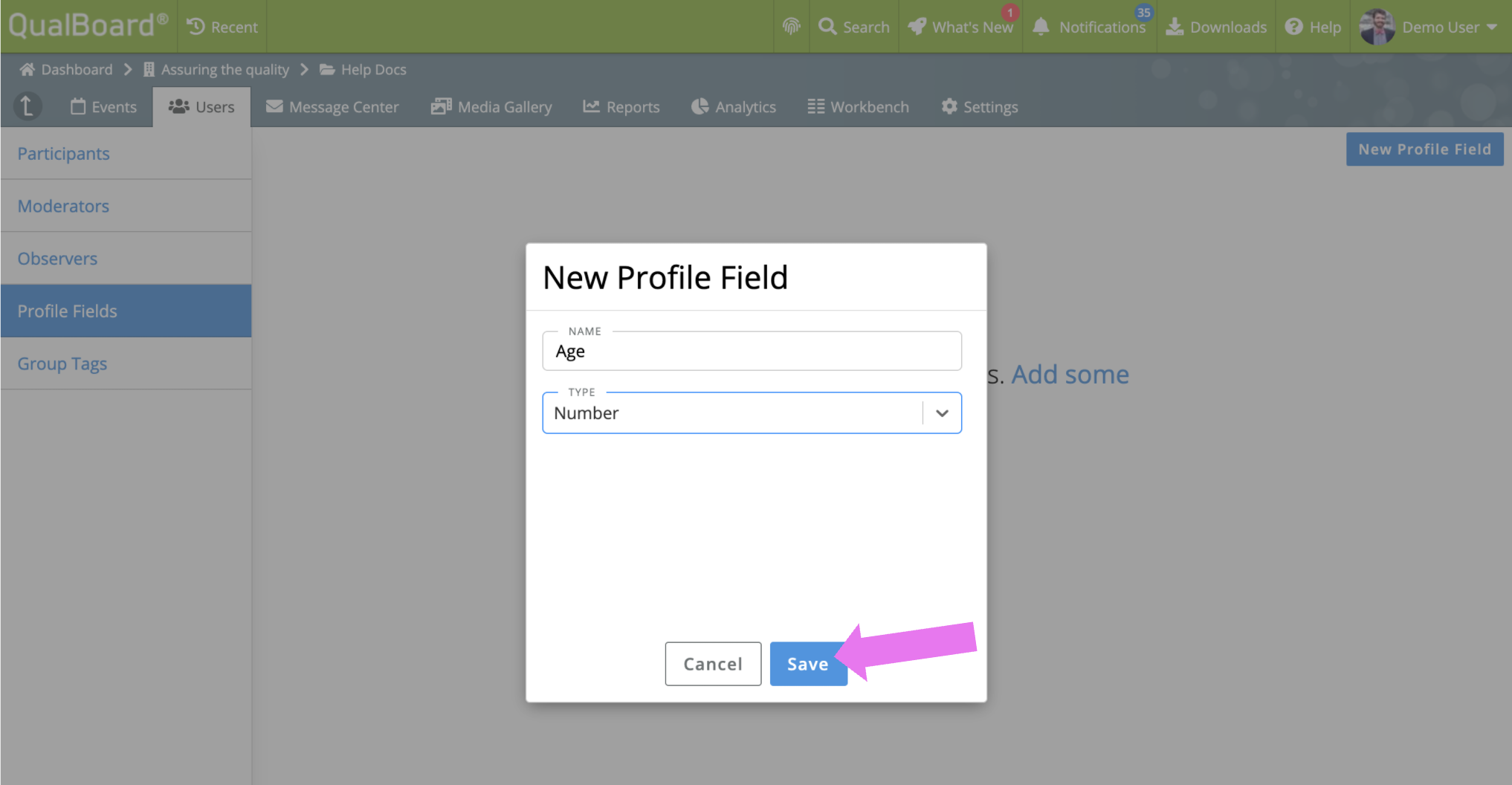Switch to the Message Center tab

point(332,107)
